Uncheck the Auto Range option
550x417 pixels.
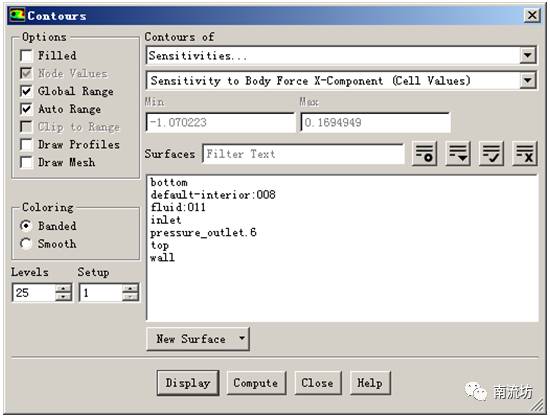(x=27, y=109)
